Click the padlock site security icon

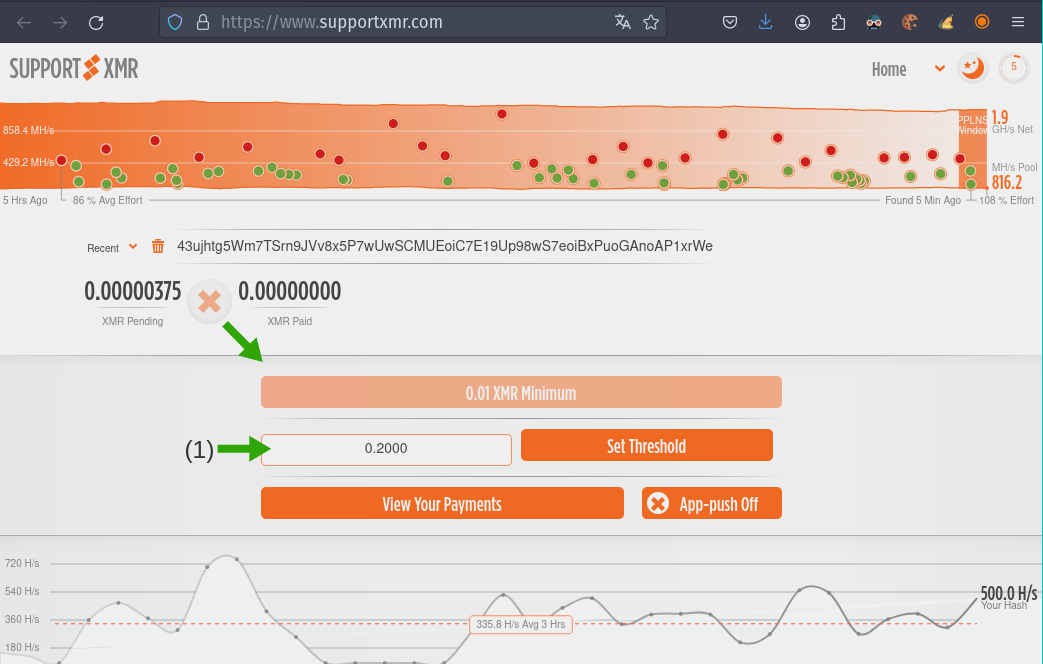[x=203, y=23]
